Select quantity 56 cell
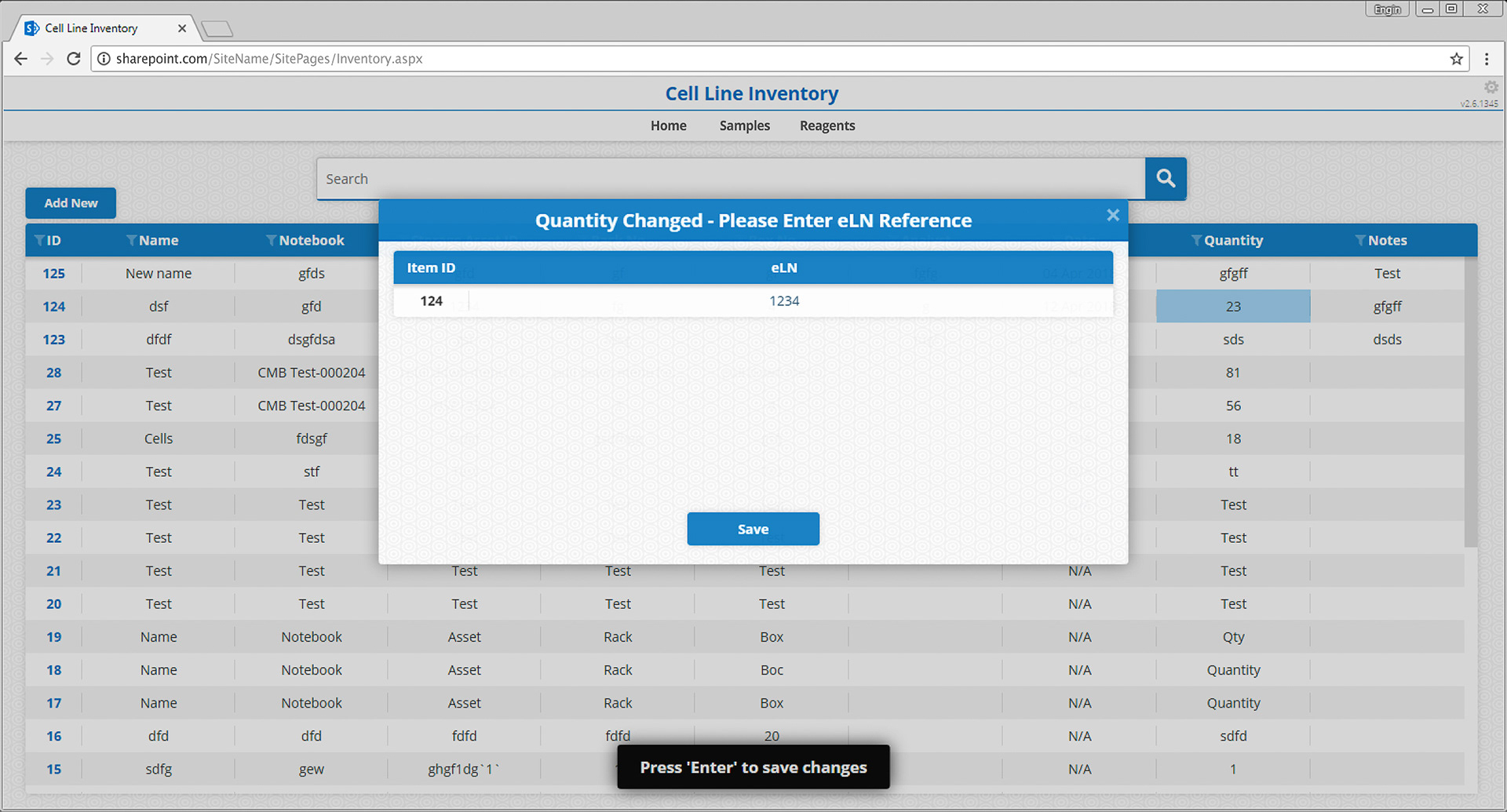Image resolution: width=1507 pixels, height=812 pixels. 1233,406
